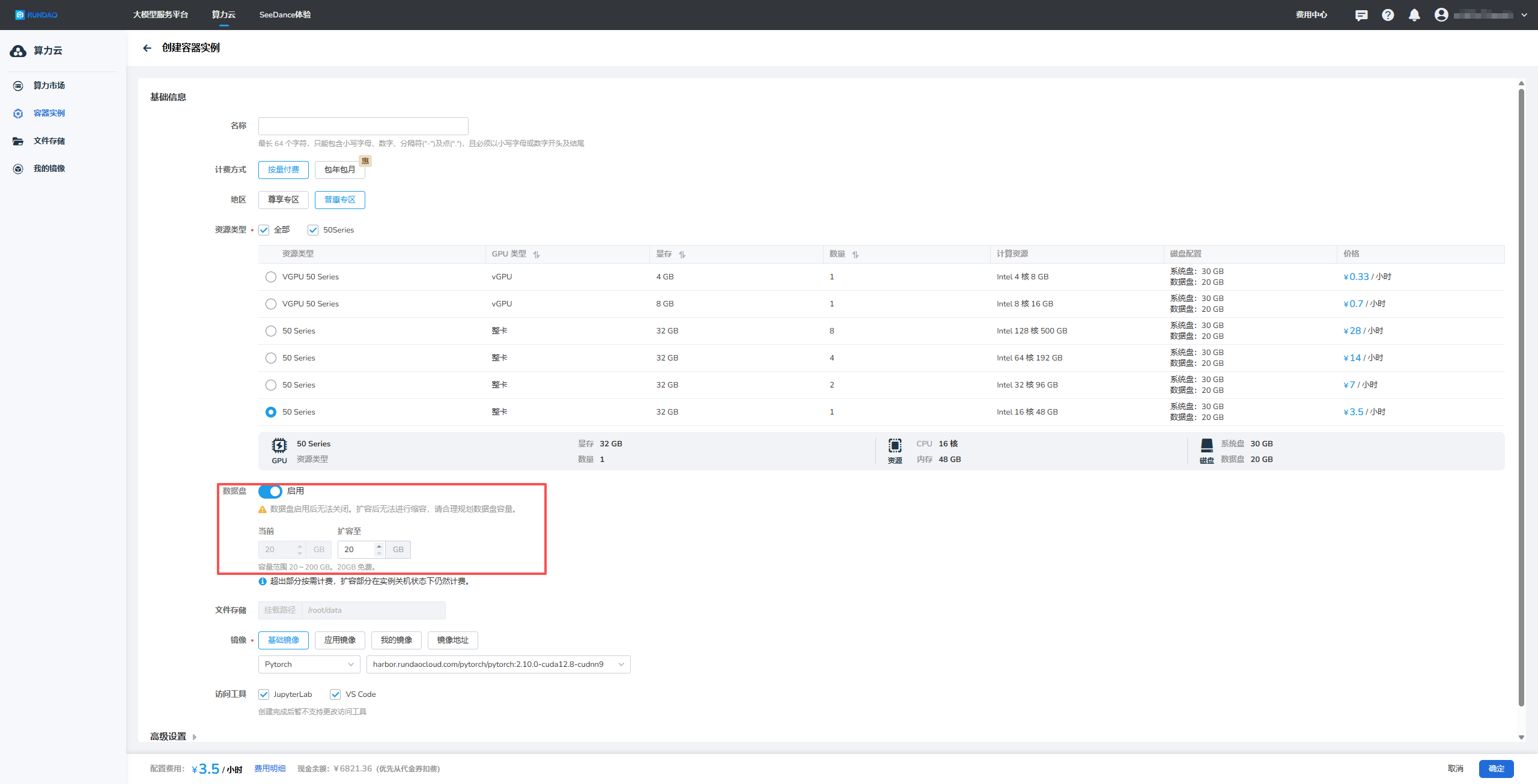Viewport: 1538px width, 784px height.
Task: Open the notifications bell icon
Action: coord(1414,15)
